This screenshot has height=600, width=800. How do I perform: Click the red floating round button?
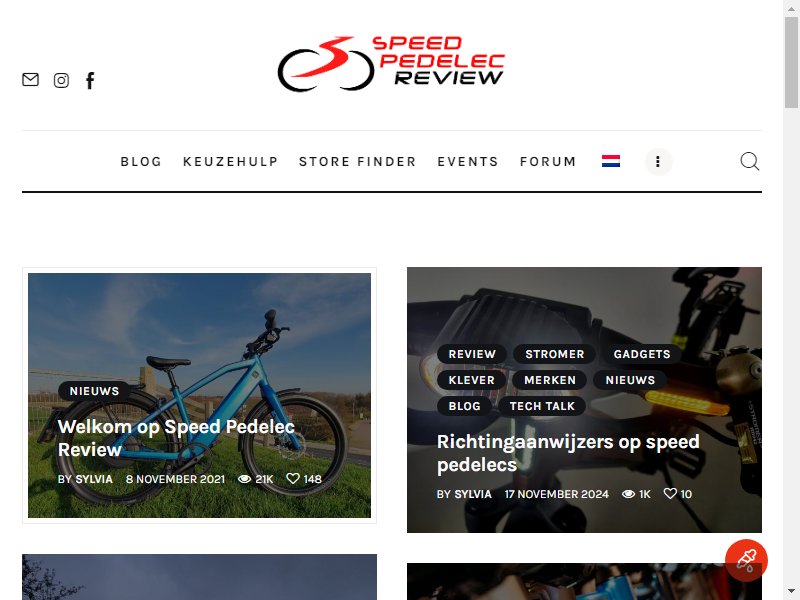click(746, 560)
